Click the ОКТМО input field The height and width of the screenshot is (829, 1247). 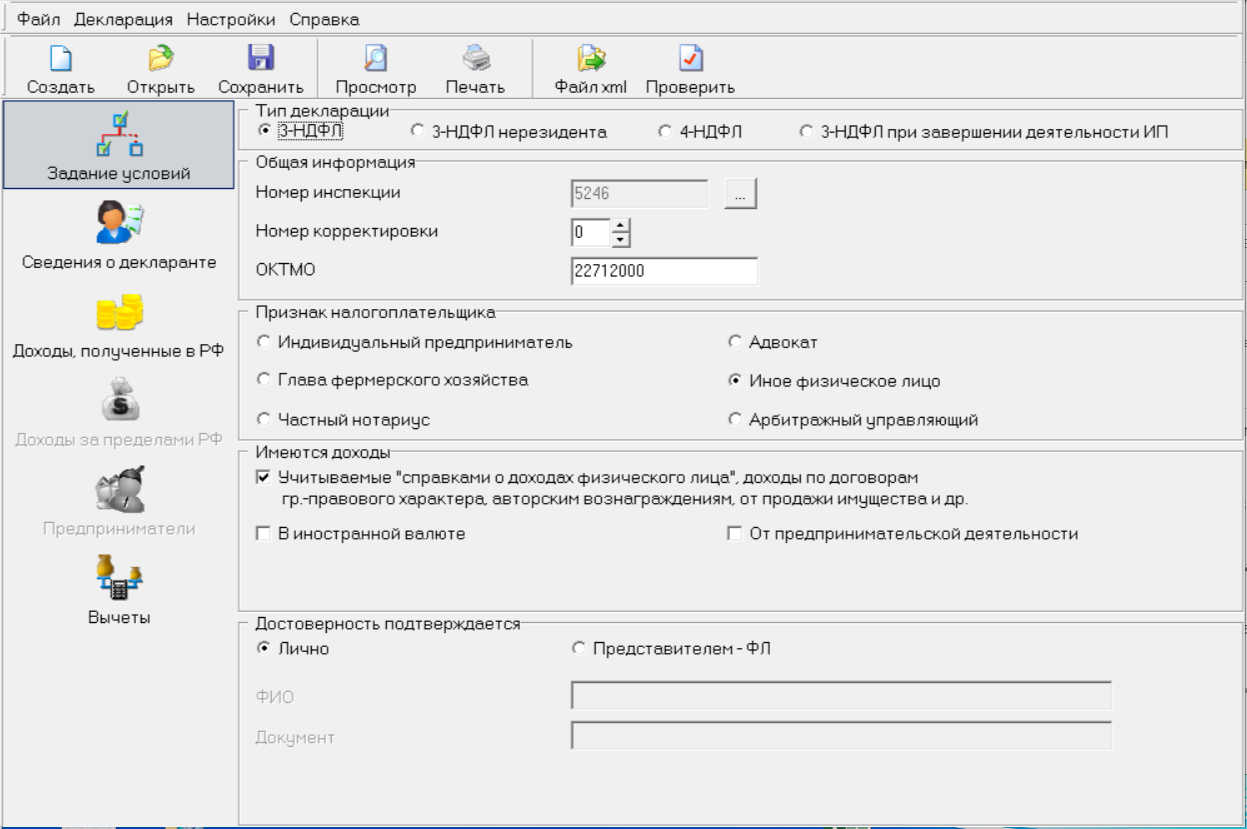(x=663, y=271)
